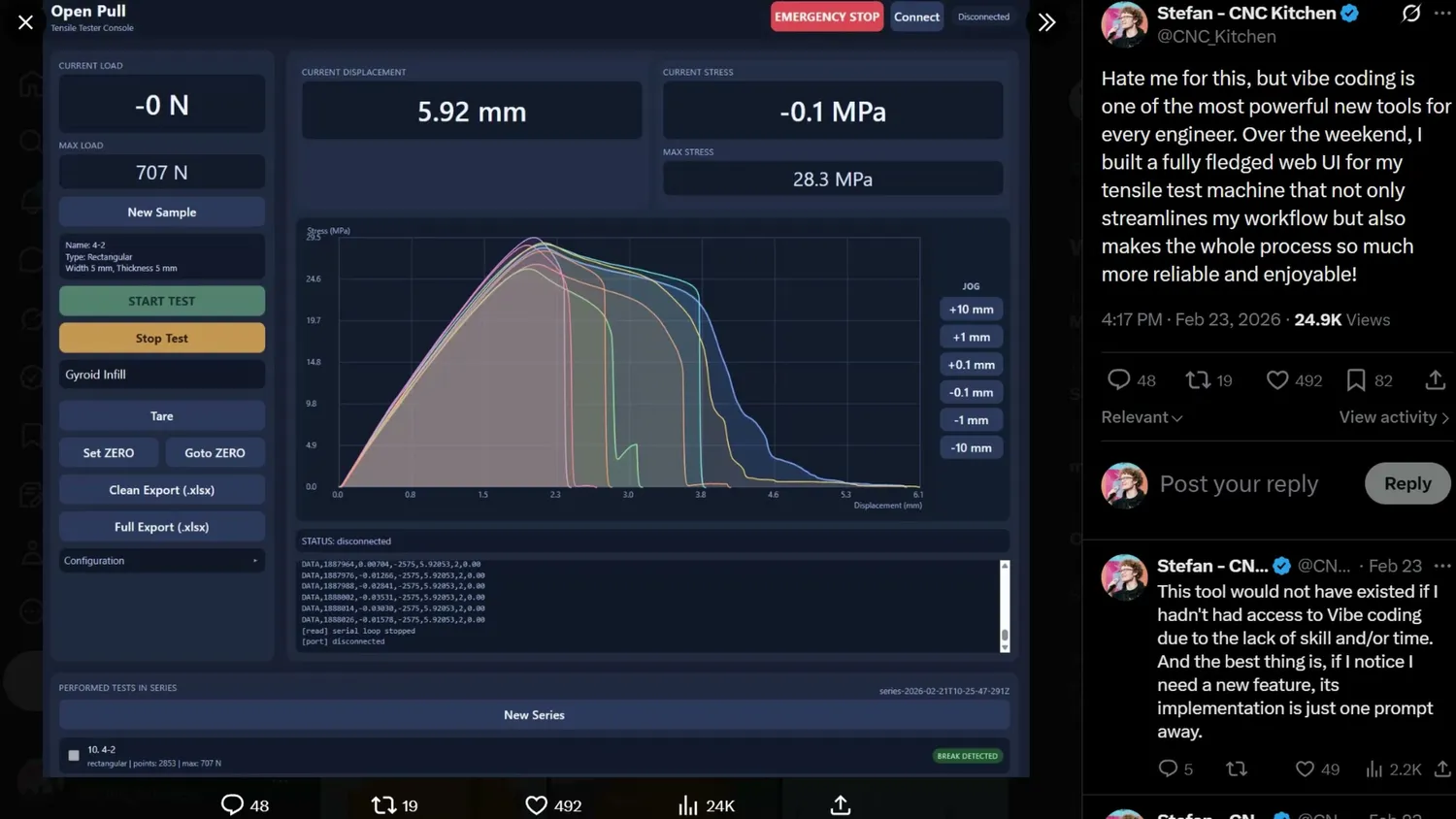Click the reply icon with 48 below the image
The width and height of the screenshot is (1456, 819).
[232, 804]
